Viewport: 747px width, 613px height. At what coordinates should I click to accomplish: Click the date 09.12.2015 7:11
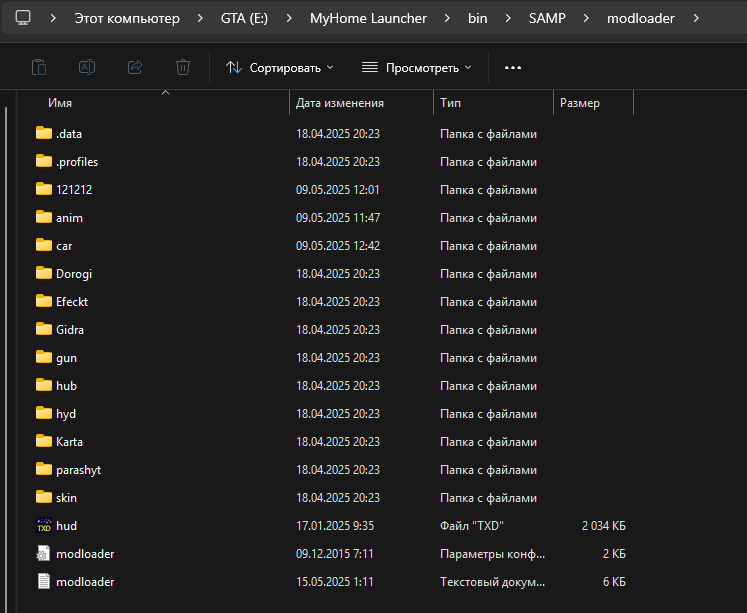click(x=334, y=554)
